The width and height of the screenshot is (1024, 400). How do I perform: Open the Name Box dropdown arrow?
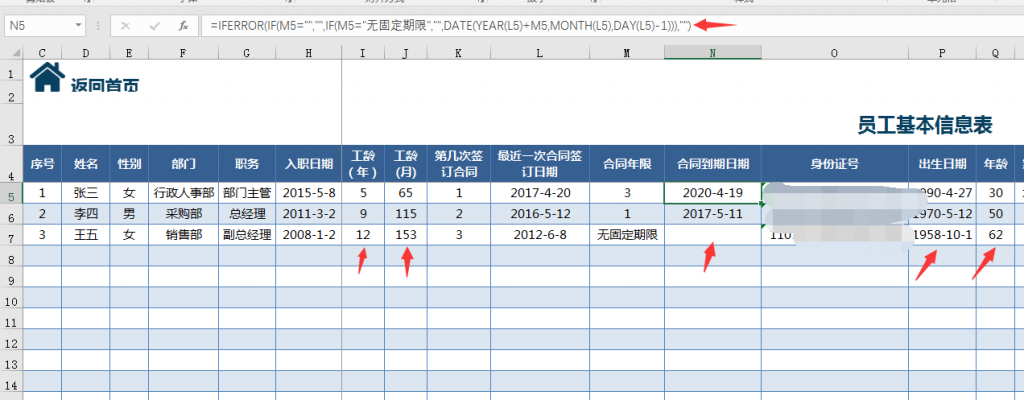pos(79,25)
